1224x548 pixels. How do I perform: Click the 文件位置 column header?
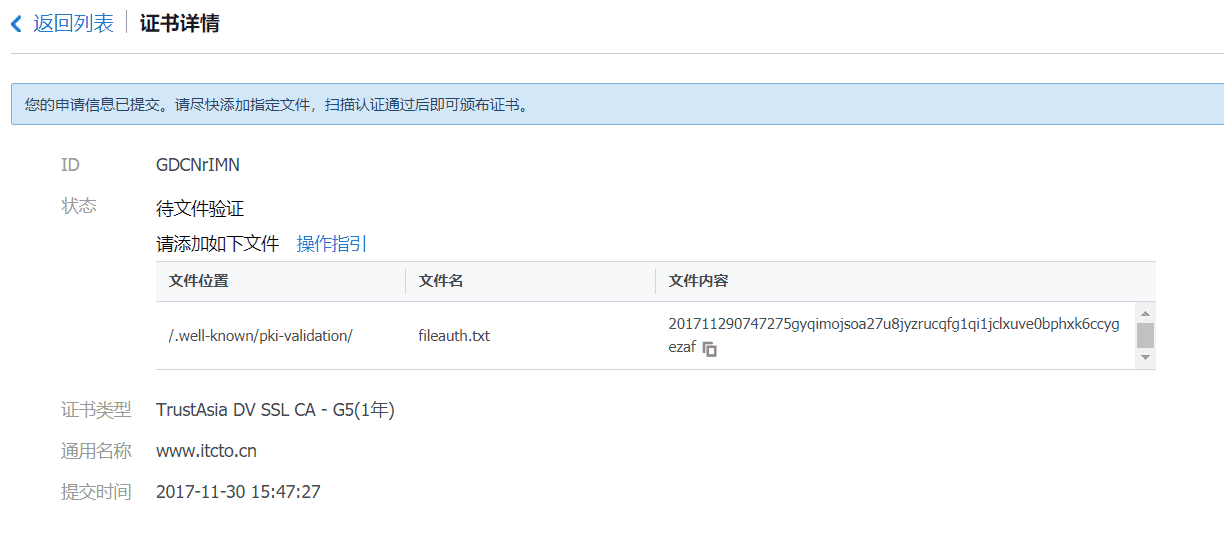199,281
